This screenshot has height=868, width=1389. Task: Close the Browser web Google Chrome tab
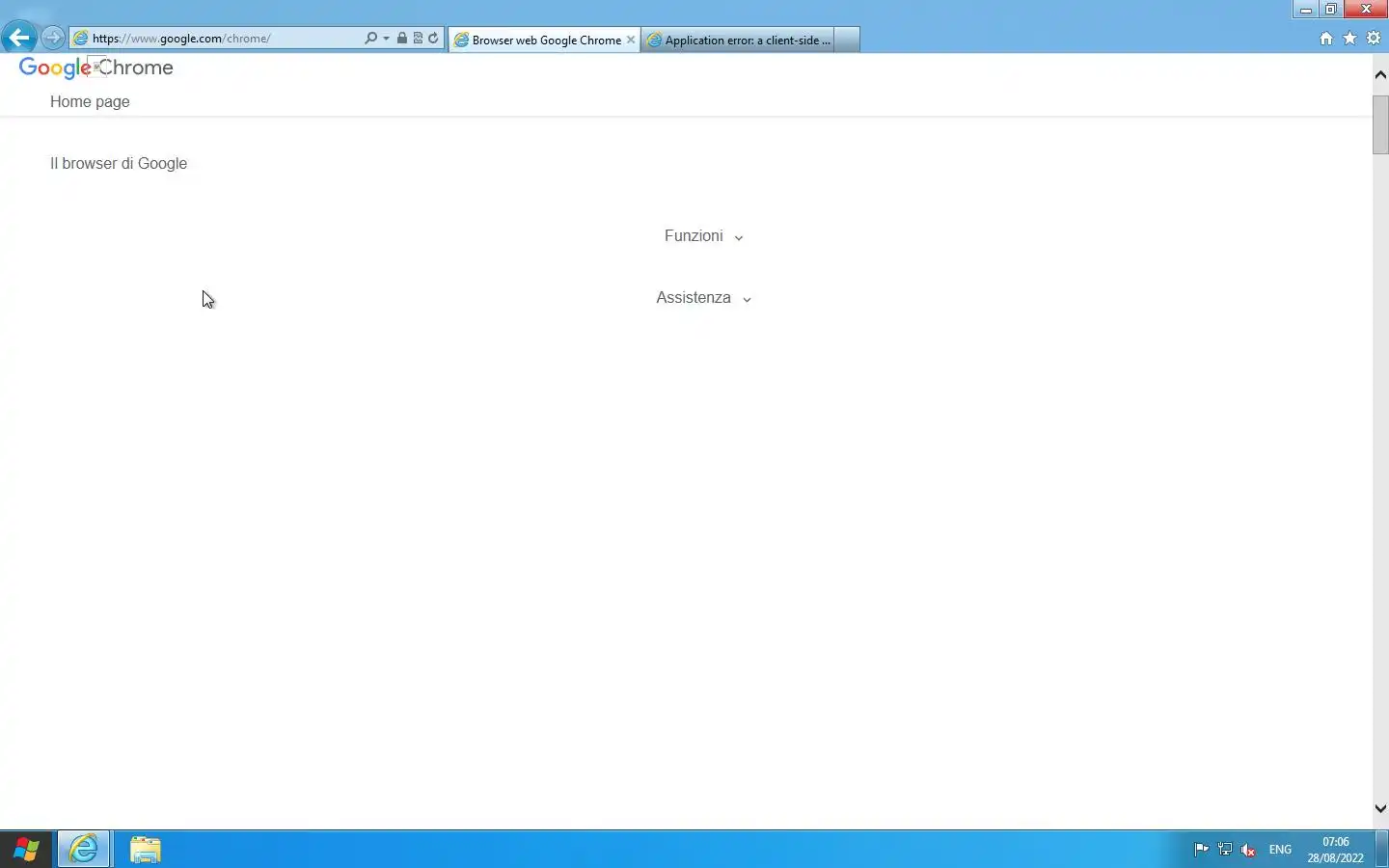631,40
